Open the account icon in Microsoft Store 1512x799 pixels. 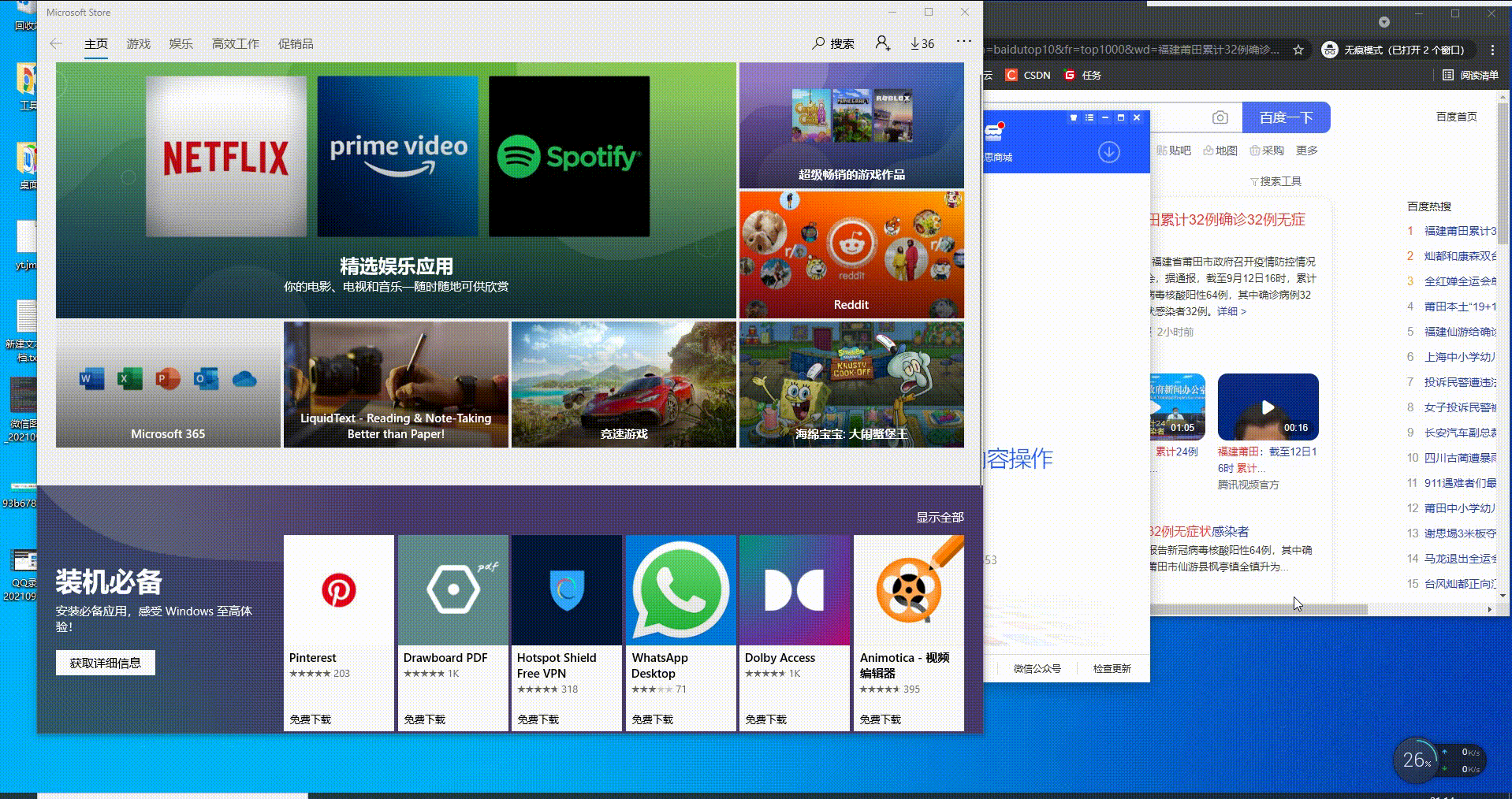(883, 43)
